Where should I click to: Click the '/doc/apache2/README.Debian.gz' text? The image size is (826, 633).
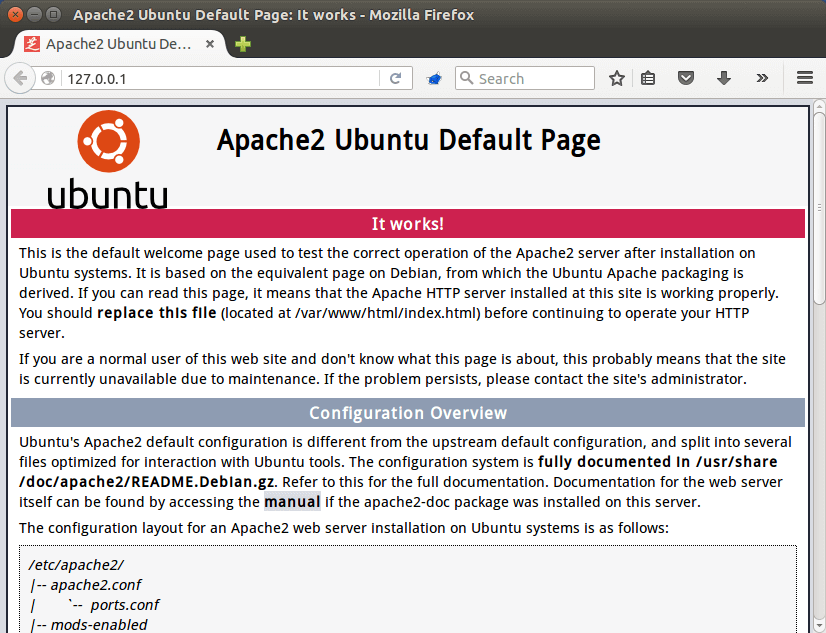[x=146, y=482]
